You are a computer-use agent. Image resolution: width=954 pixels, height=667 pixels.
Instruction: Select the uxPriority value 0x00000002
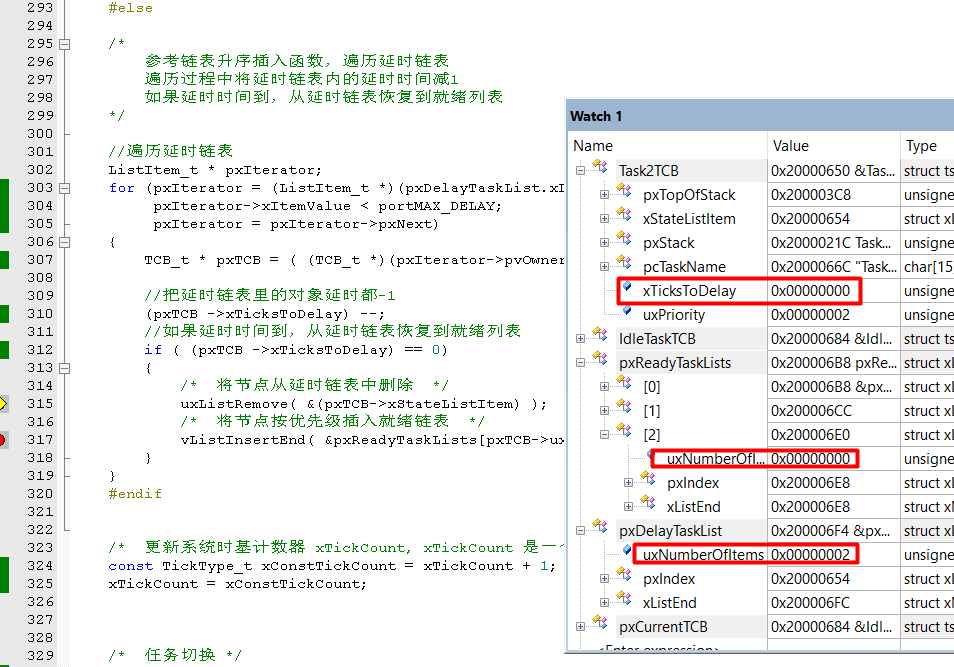(x=810, y=315)
